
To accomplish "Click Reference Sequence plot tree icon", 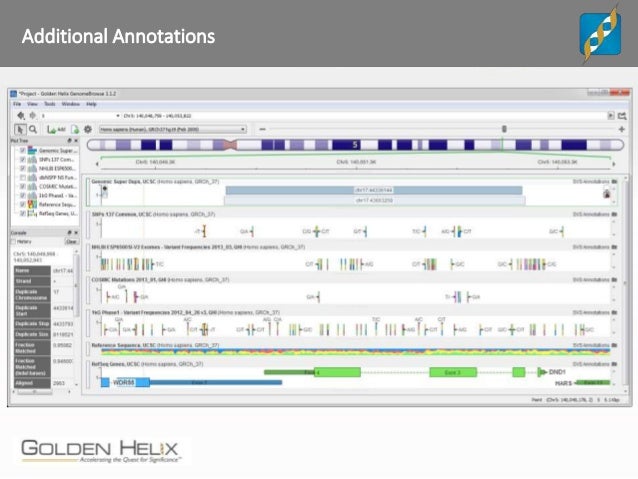I will click(x=32, y=204).
